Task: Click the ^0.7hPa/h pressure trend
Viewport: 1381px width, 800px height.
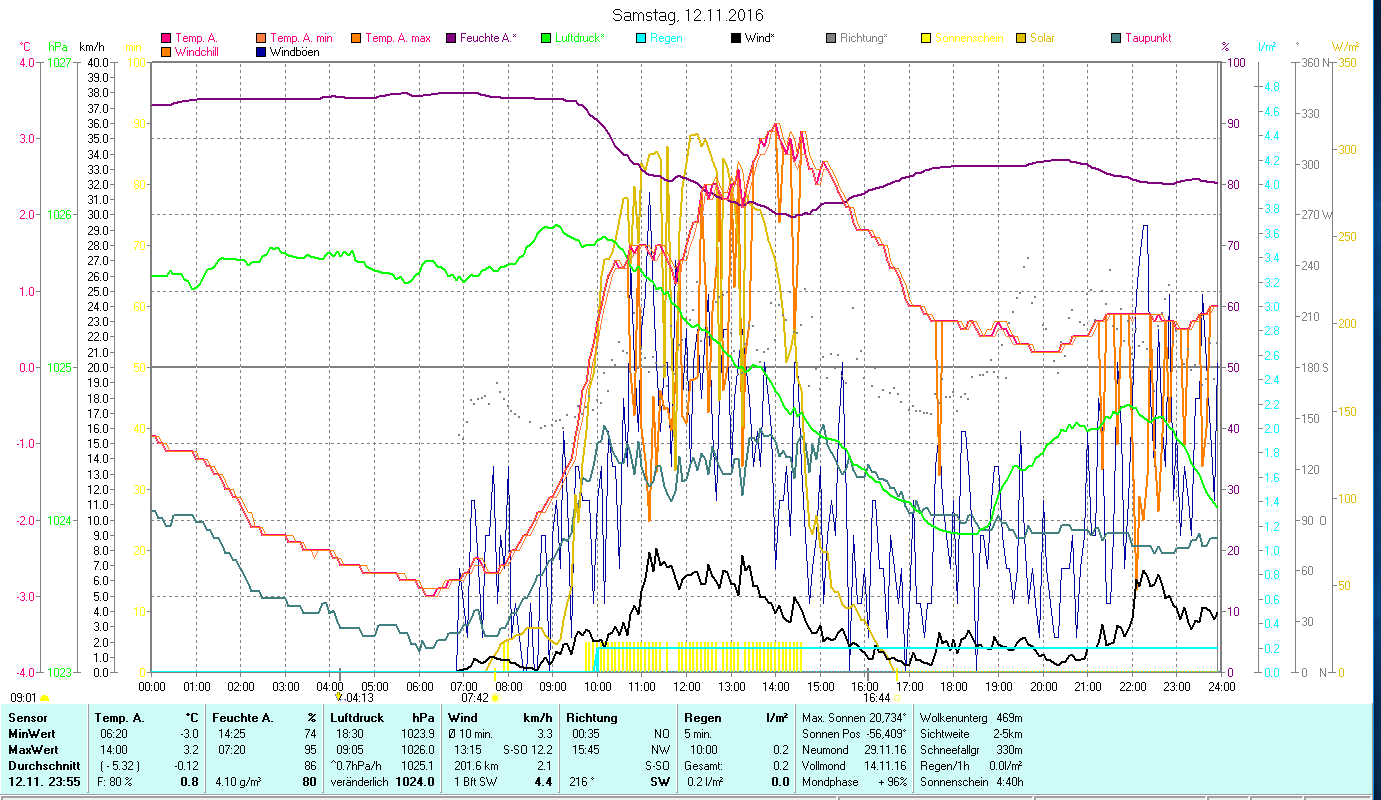Action: (358, 765)
